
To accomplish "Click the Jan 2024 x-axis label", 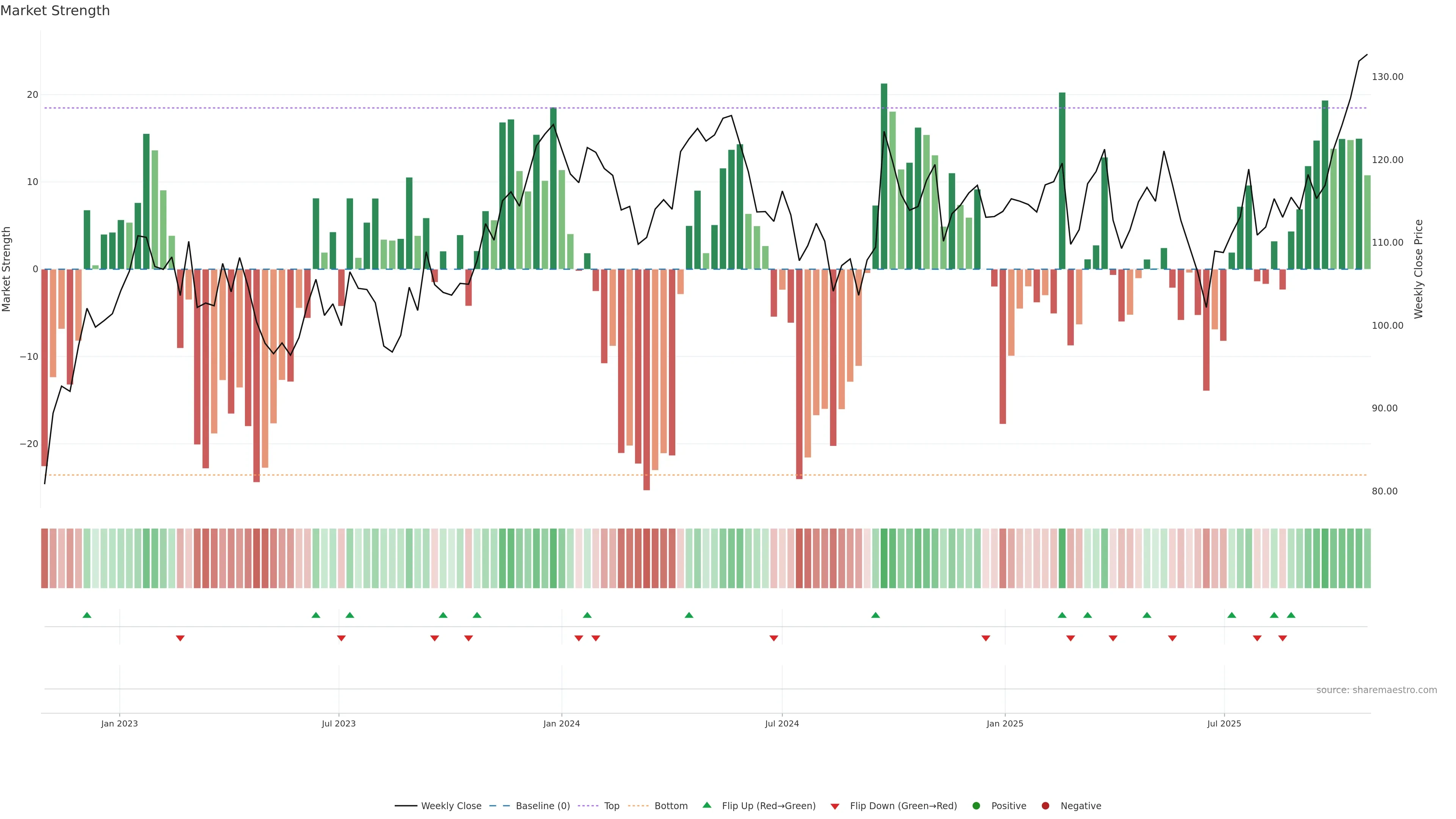I will coord(561,723).
